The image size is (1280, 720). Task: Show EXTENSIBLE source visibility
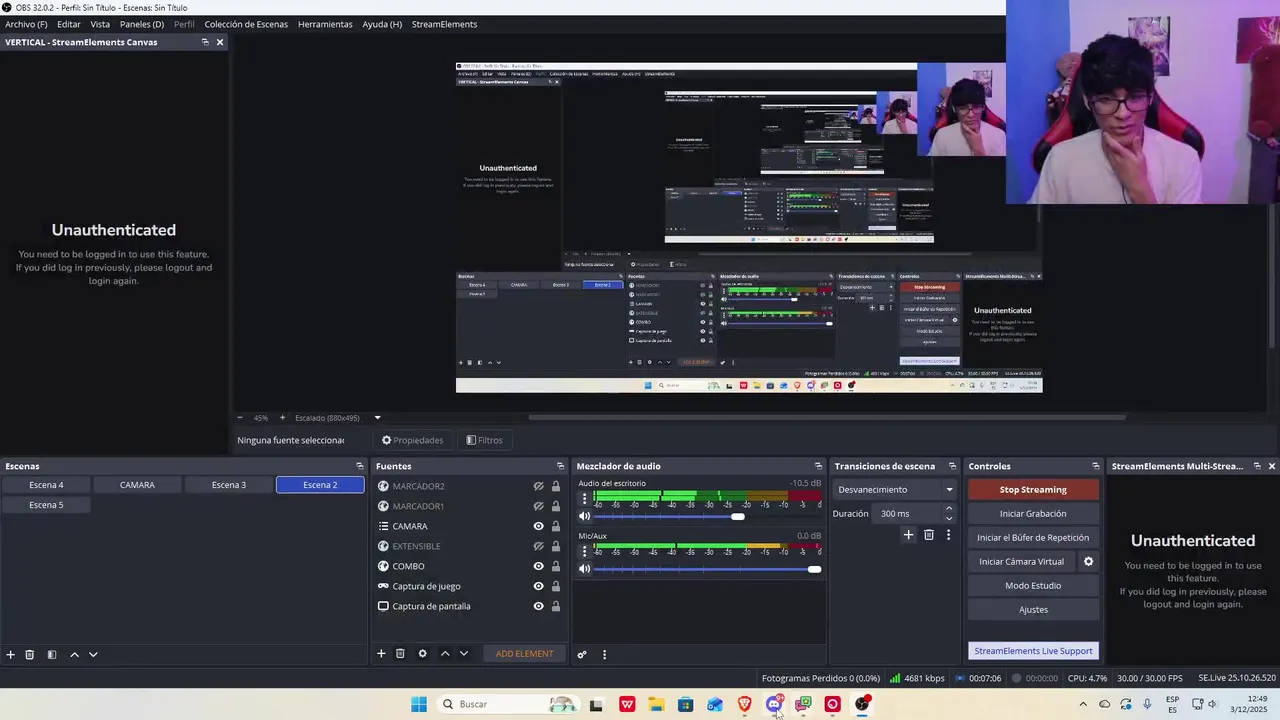pyautogui.click(x=538, y=546)
